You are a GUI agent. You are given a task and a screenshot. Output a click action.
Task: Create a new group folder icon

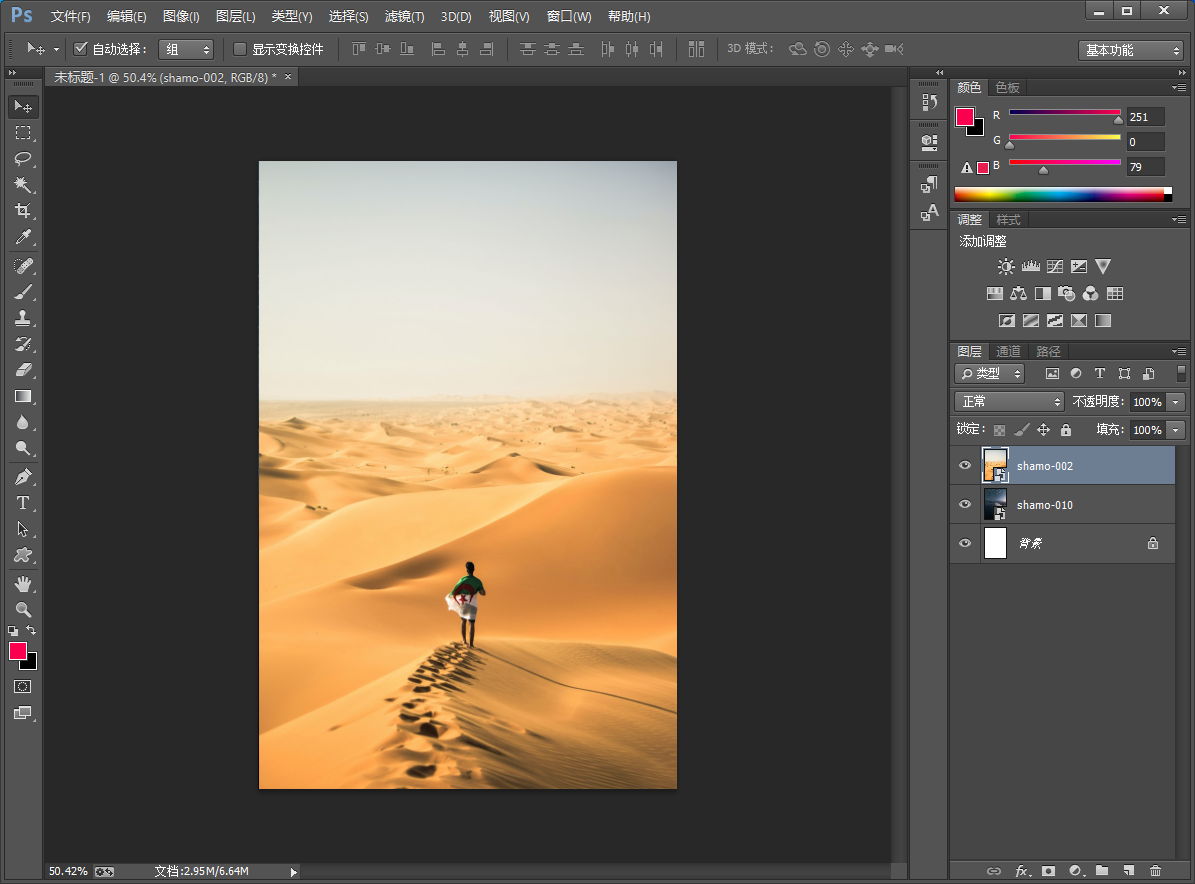(1102, 870)
